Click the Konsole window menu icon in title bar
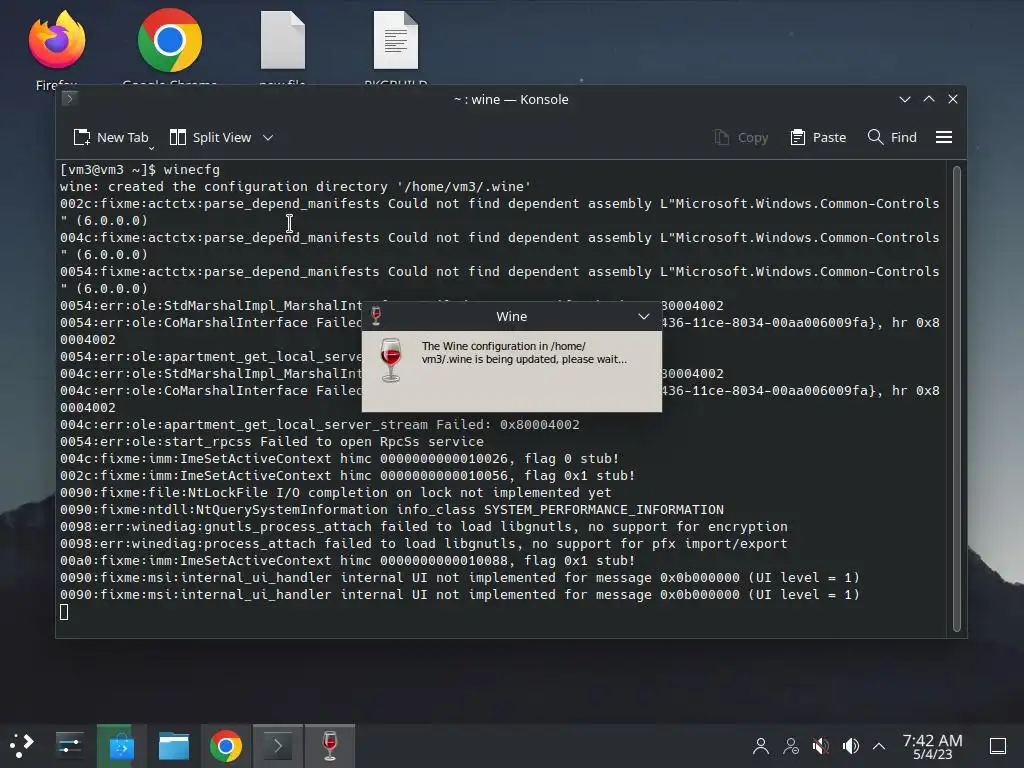Viewport: 1024px width, 768px height. click(x=70, y=99)
